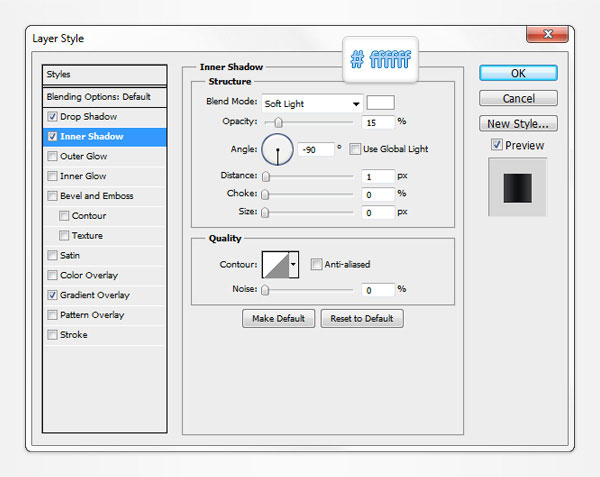
Task: Select the Stroke style row
Action: 105,335
